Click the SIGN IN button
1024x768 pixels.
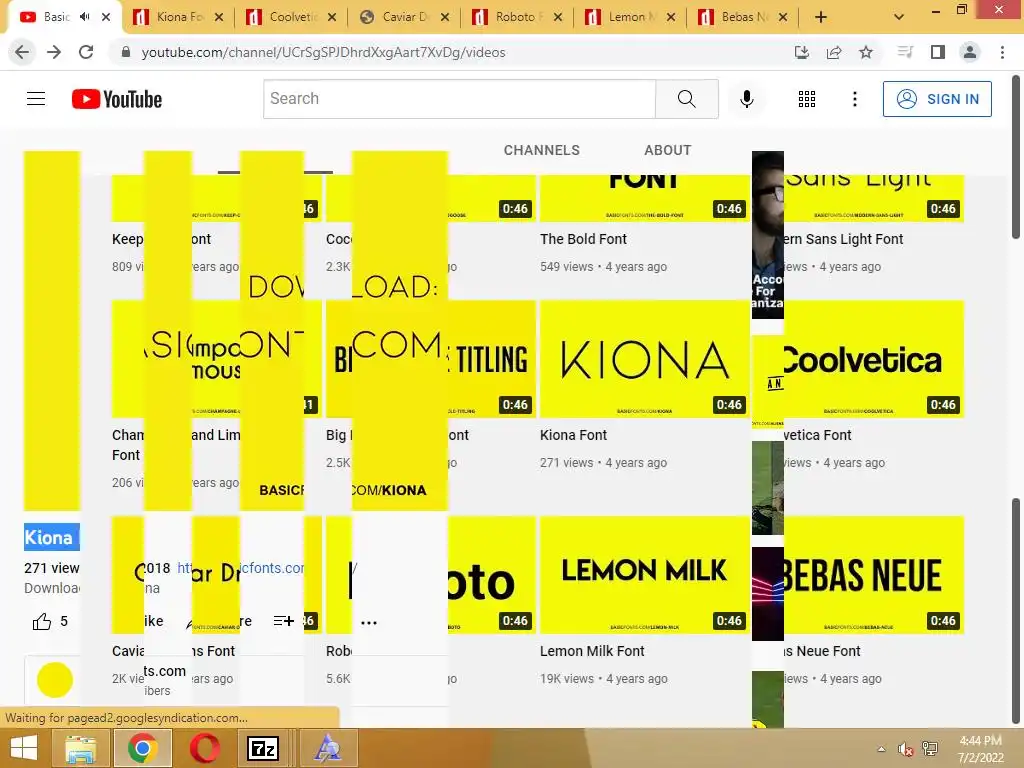pyautogui.click(x=937, y=99)
